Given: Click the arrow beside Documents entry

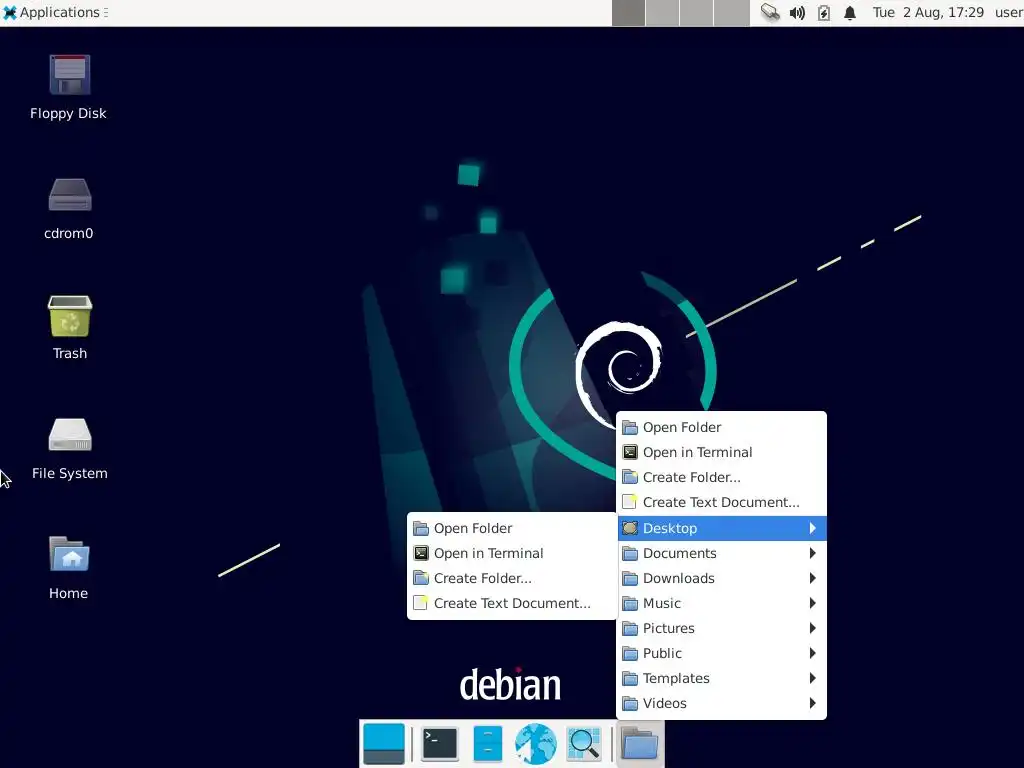Looking at the screenshot, I should coord(812,553).
